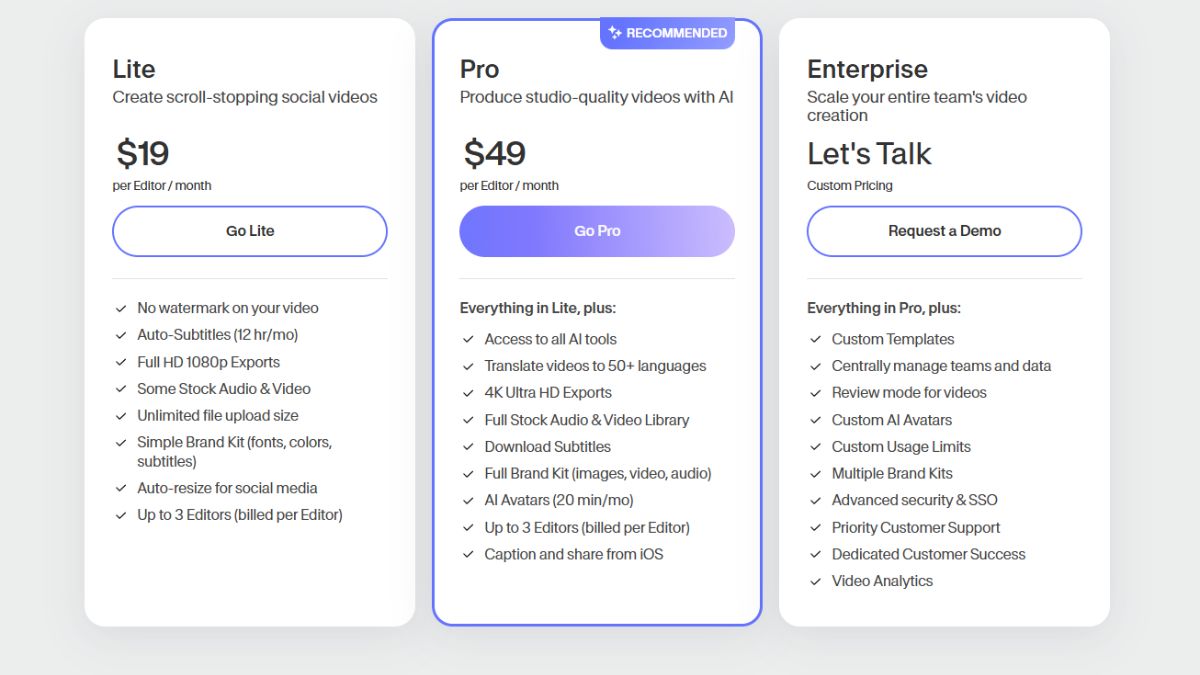This screenshot has width=1200, height=675.
Task: Click the Enterprise plan heading
Action: (x=867, y=69)
